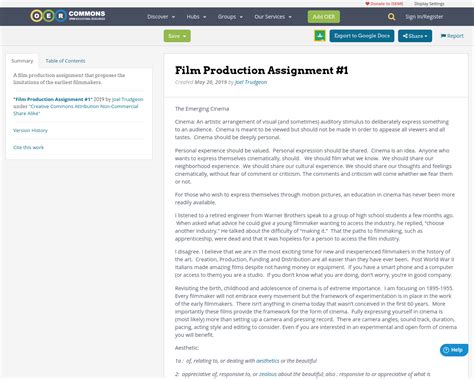Viewport: 474px width, 379px height.
Task: Switch to the Summary tab
Action: click(22, 61)
